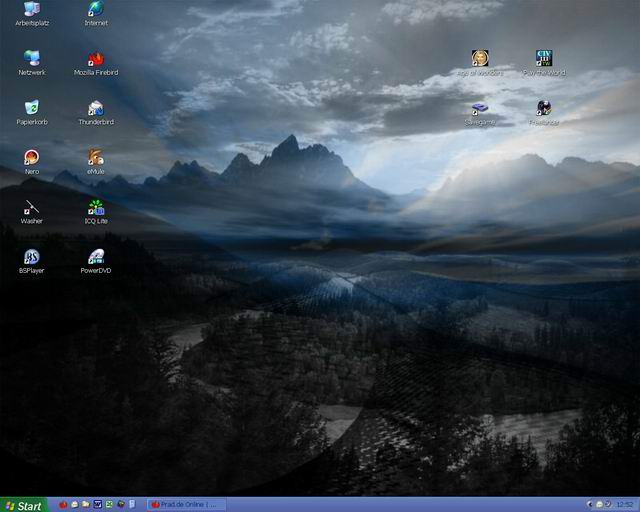640x512 pixels.
Task: Select the Freelancer game icon
Action: click(544, 108)
